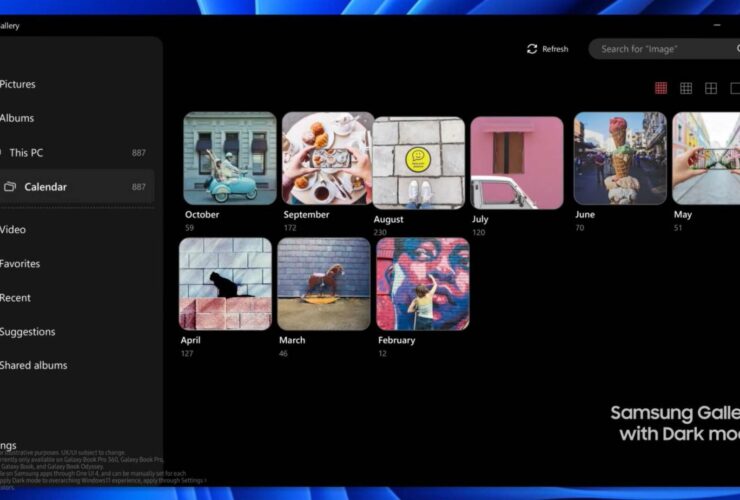Screen dimensions: 740x500
Task: Switch to the medium grid view icon
Action: point(686,88)
